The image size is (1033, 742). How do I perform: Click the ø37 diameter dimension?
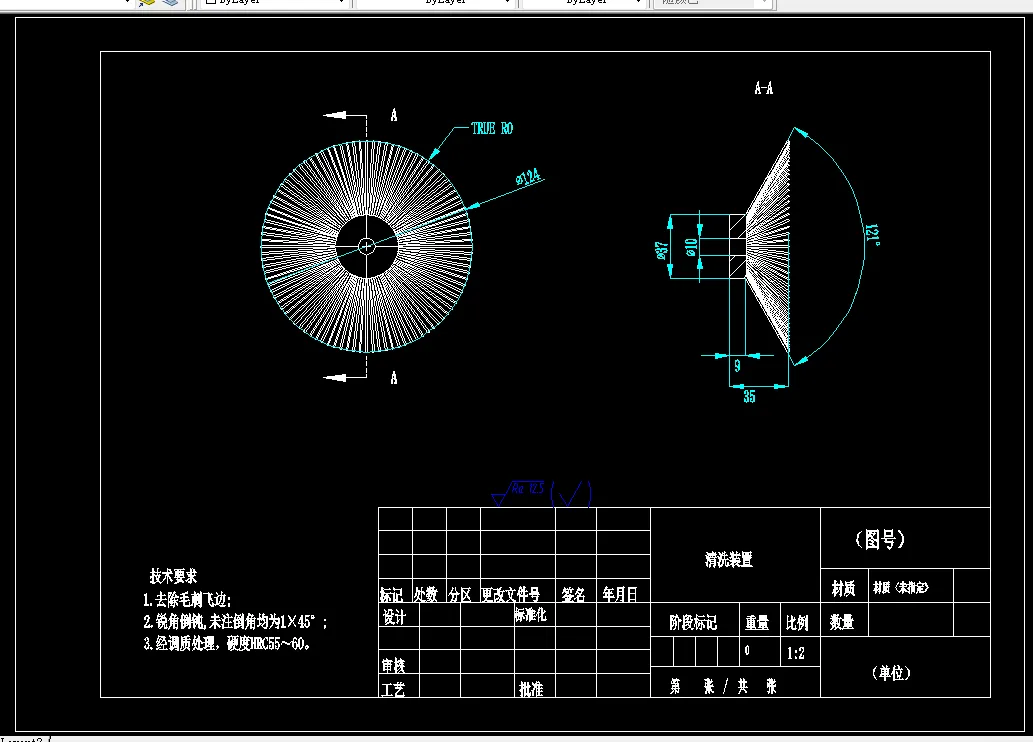pos(661,250)
